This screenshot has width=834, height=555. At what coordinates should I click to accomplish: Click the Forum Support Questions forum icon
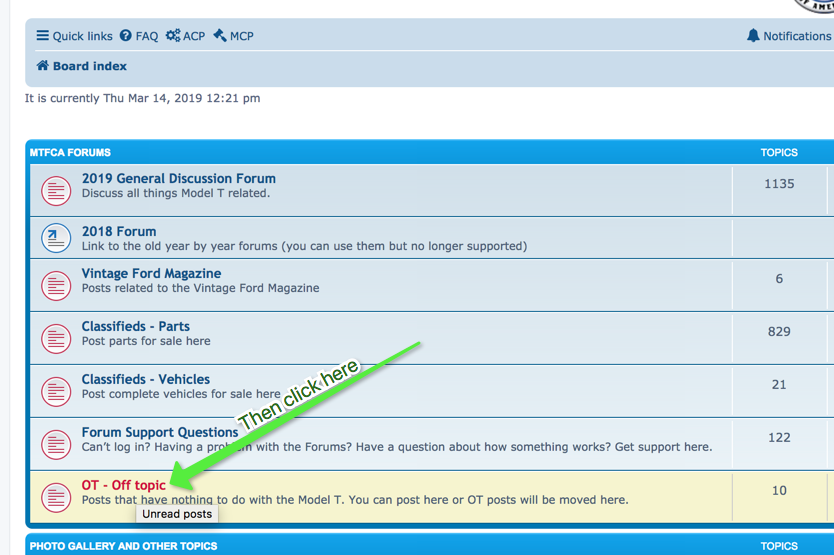coord(56,444)
